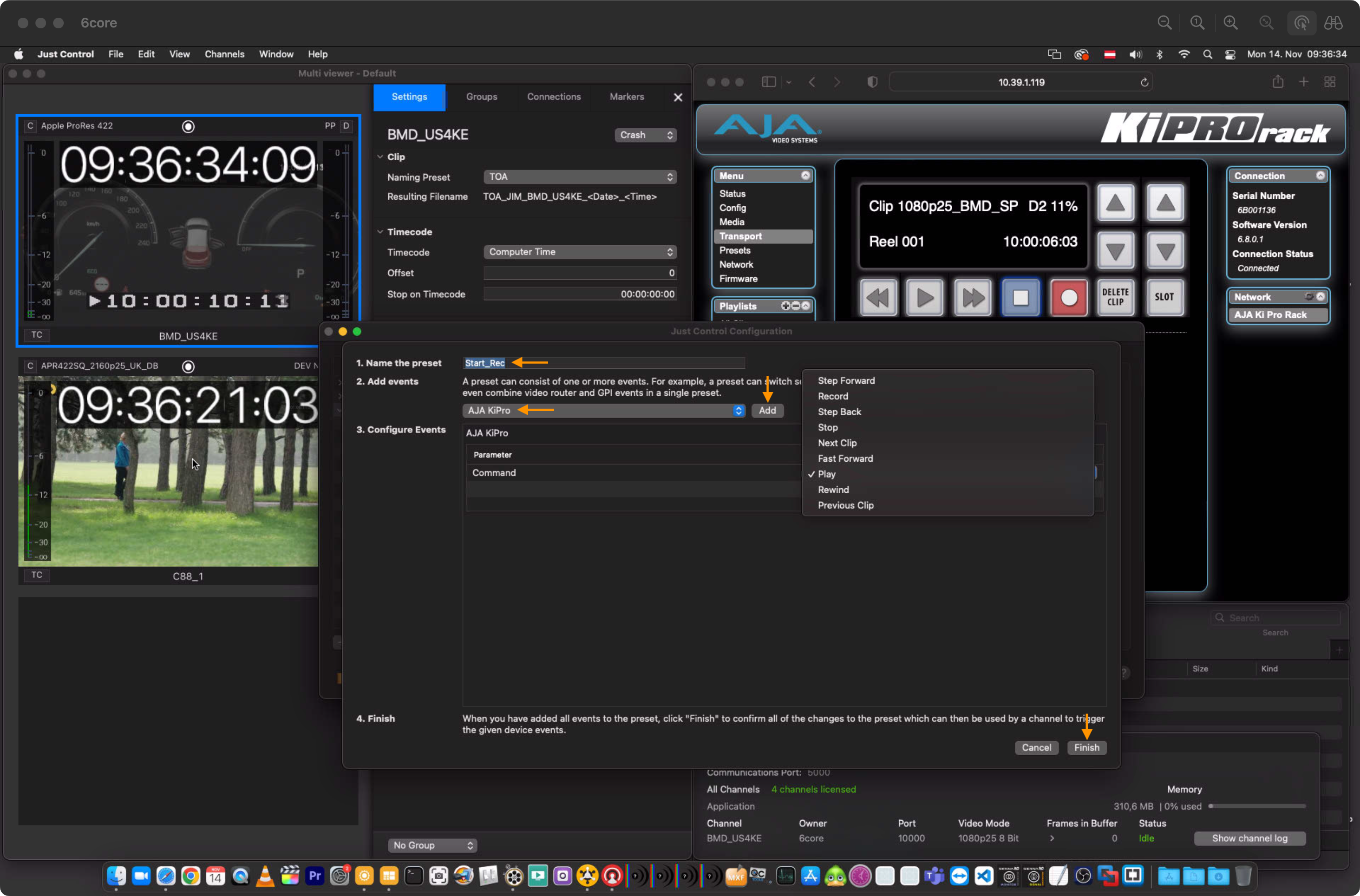This screenshot has height=896, width=1360.
Task: Click the AJA KiPro stop button
Action: (1020, 297)
